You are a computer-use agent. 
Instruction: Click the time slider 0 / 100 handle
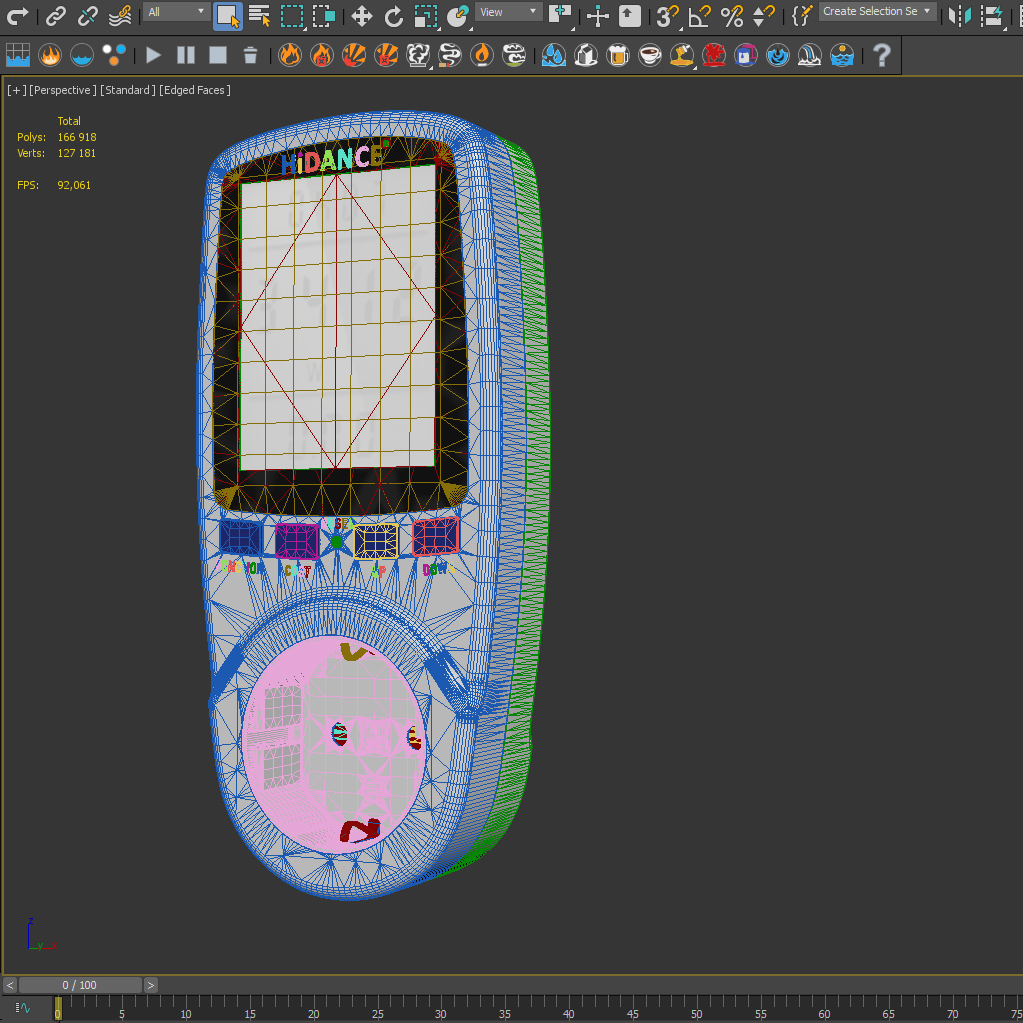click(x=80, y=985)
